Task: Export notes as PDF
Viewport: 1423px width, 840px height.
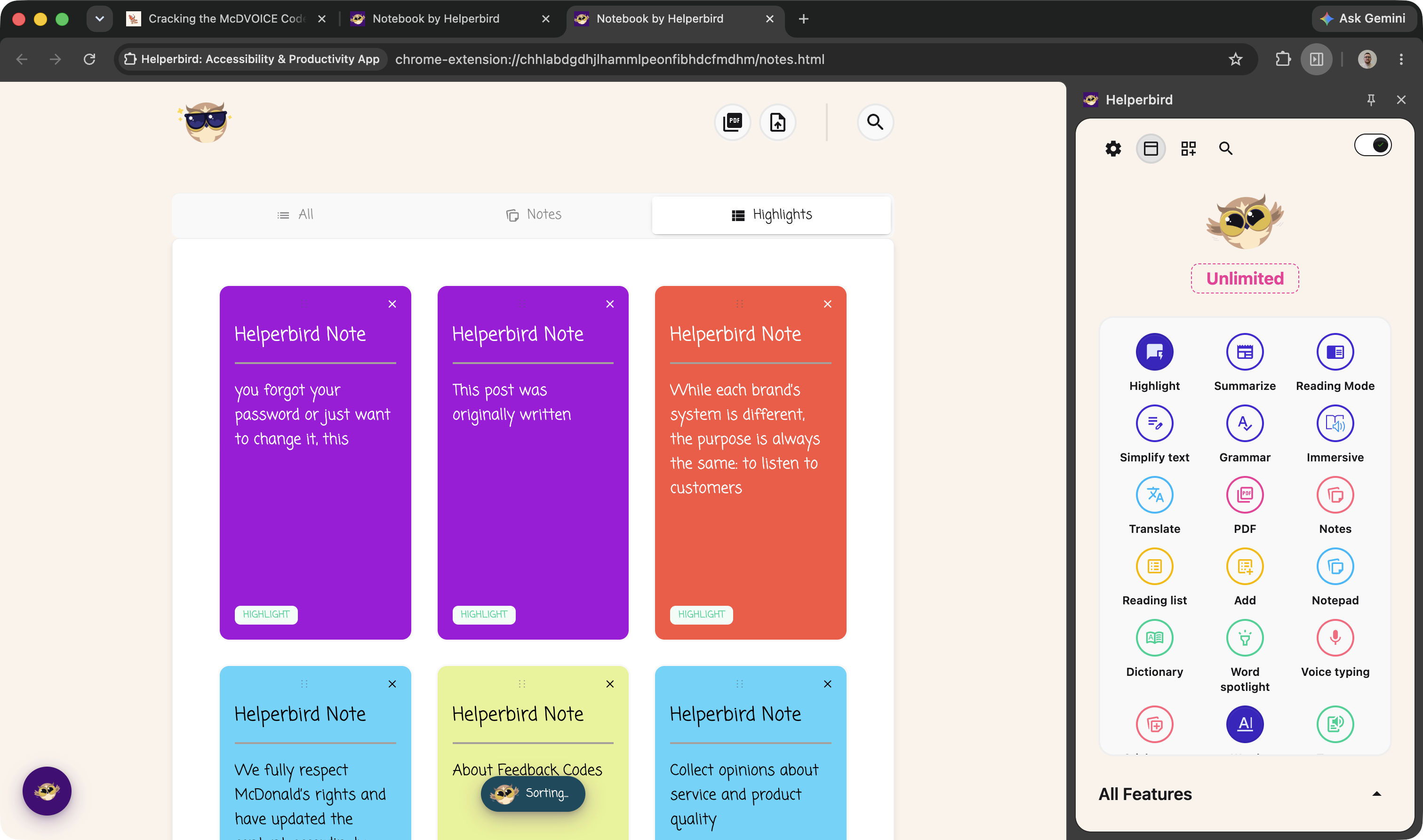Action: click(x=732, y=122)
